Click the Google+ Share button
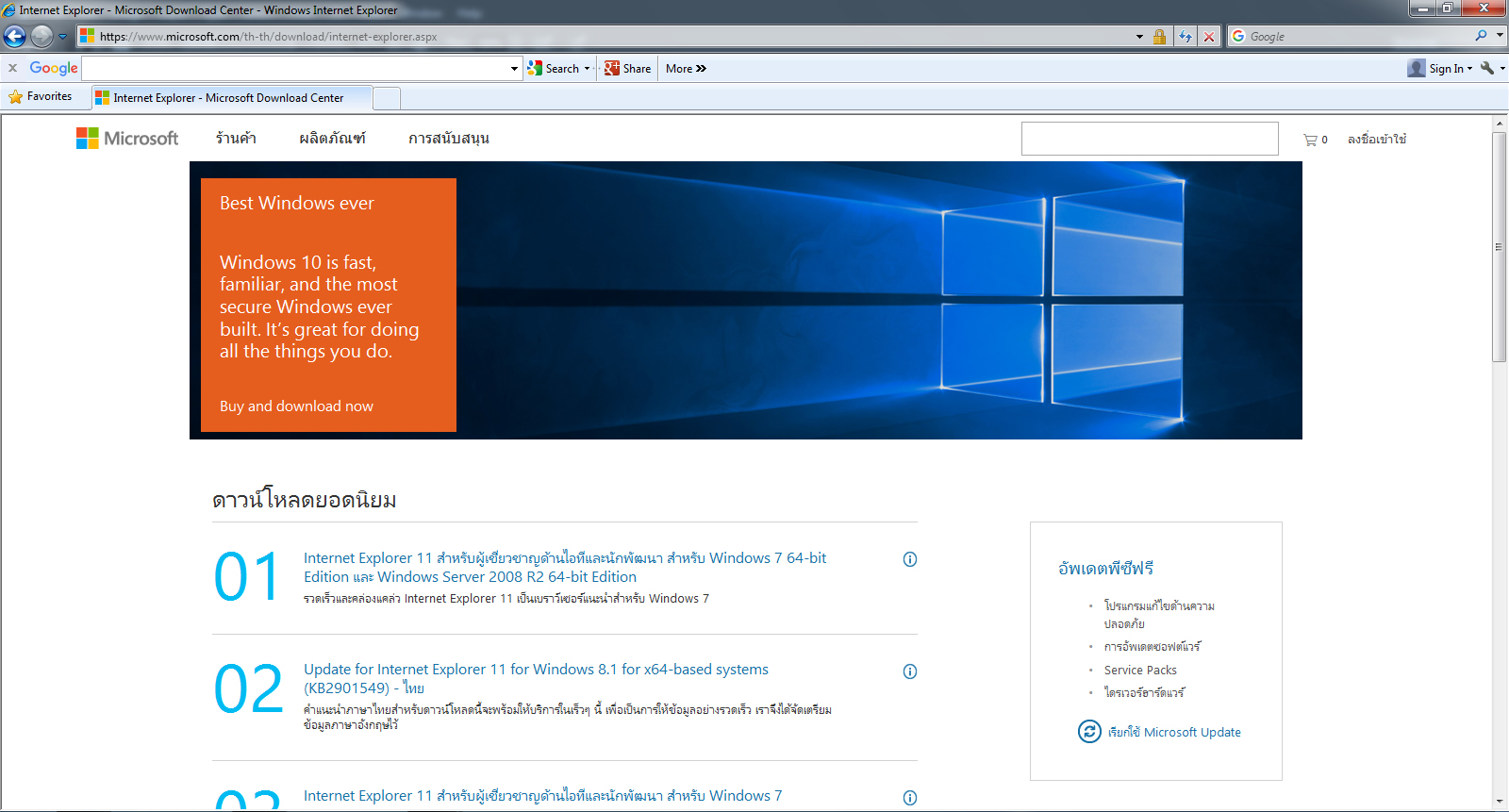This screenshot has height=812, width=1509. click(x=628, y=68)
